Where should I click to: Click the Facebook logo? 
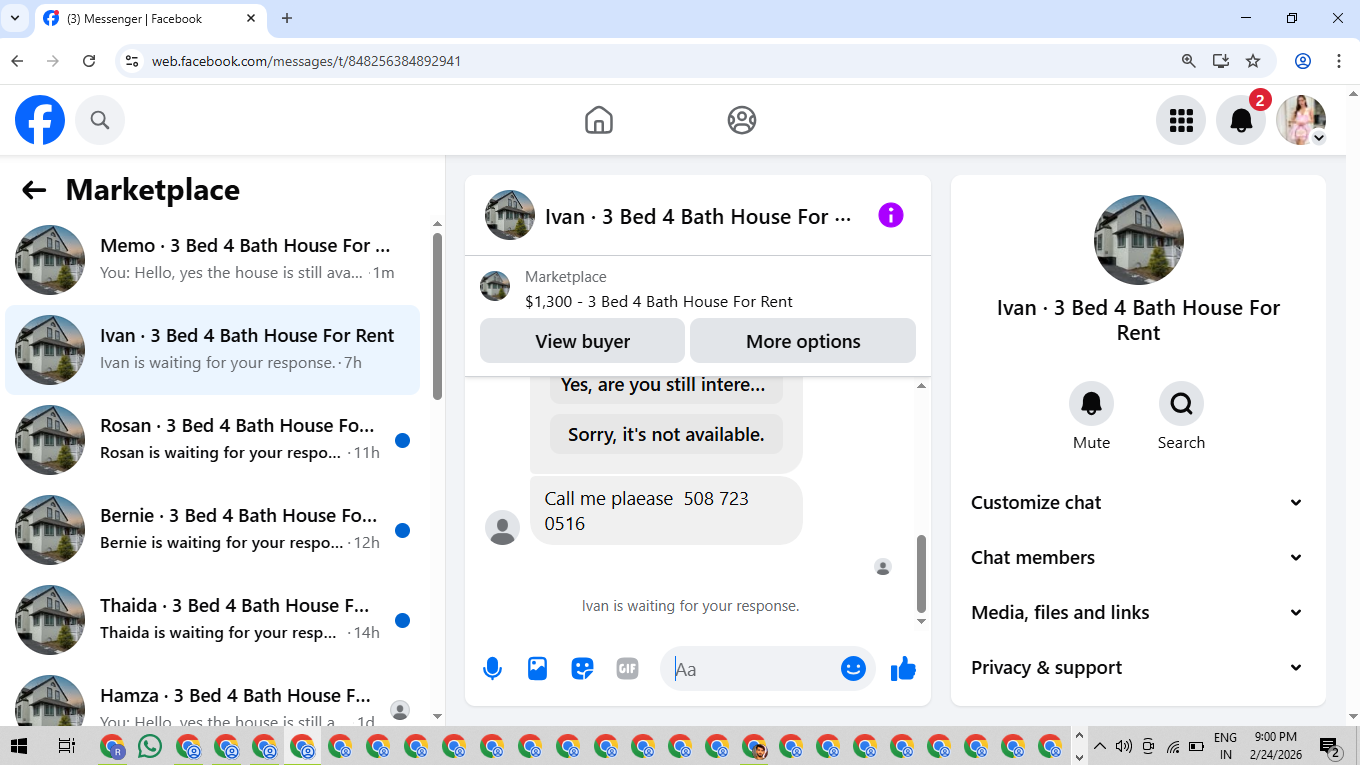click(40, 120)
